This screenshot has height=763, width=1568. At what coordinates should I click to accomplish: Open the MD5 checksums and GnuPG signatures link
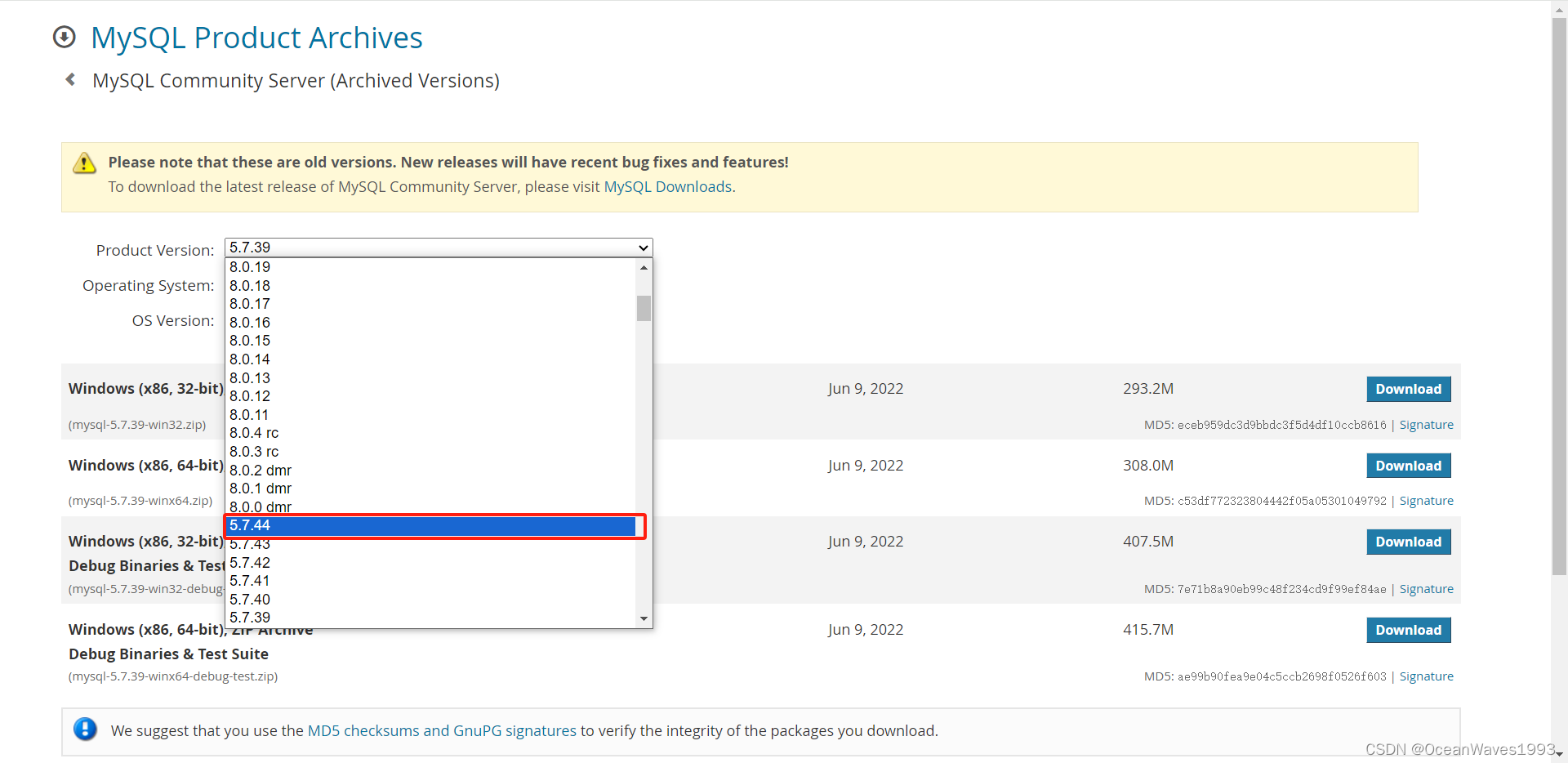[442, 731]
